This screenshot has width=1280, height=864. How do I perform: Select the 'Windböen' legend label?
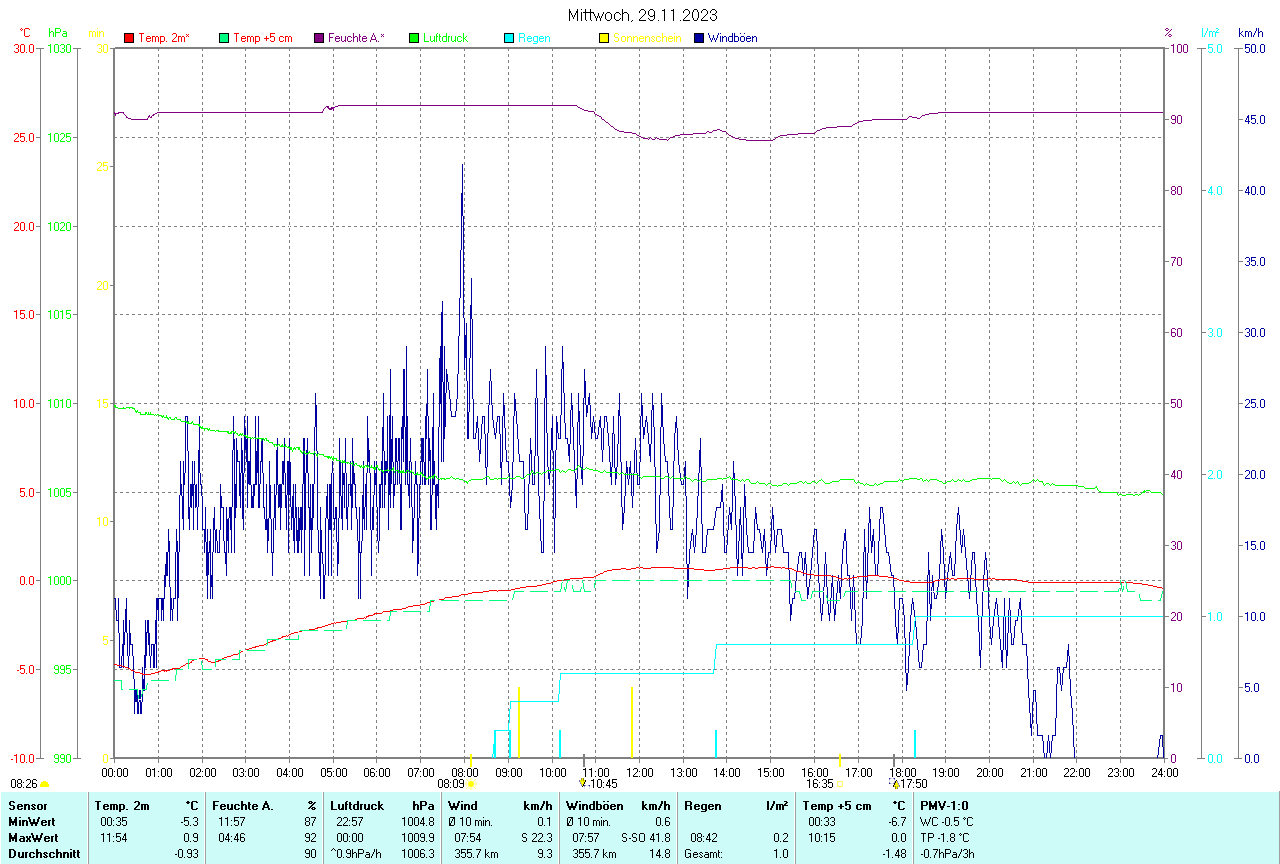pos(733,38)
